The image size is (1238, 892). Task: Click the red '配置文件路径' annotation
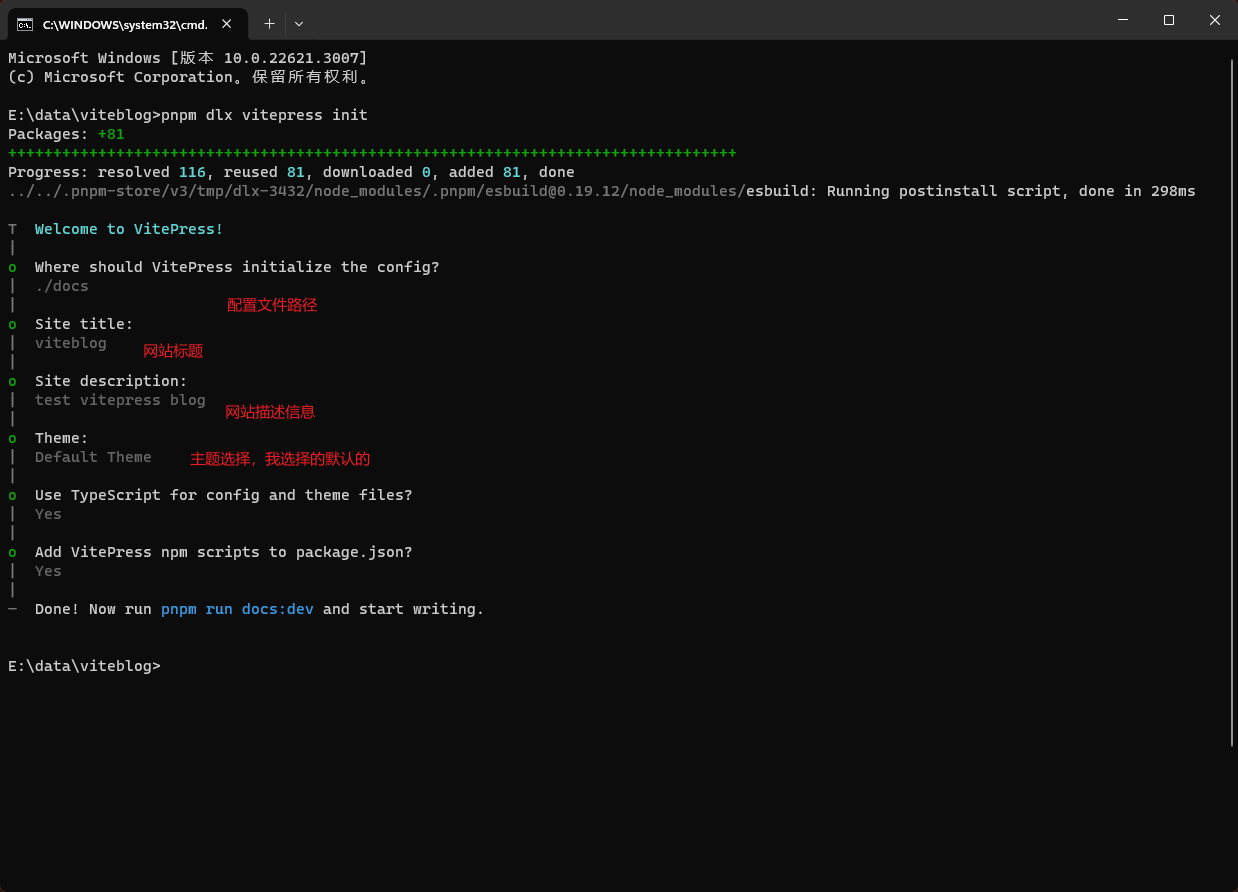(x=272, y=305)
